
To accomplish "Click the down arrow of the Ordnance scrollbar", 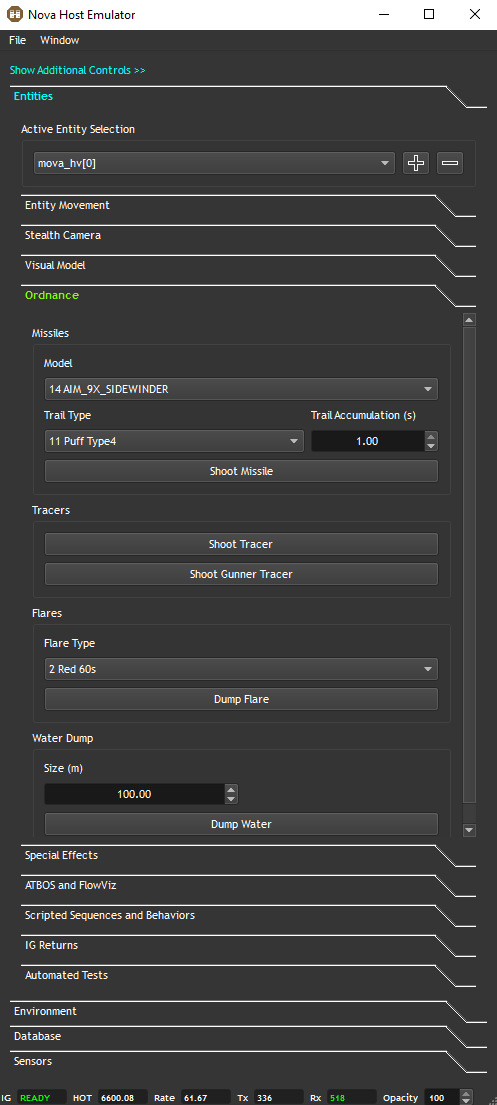I will [x=470, y=830].
